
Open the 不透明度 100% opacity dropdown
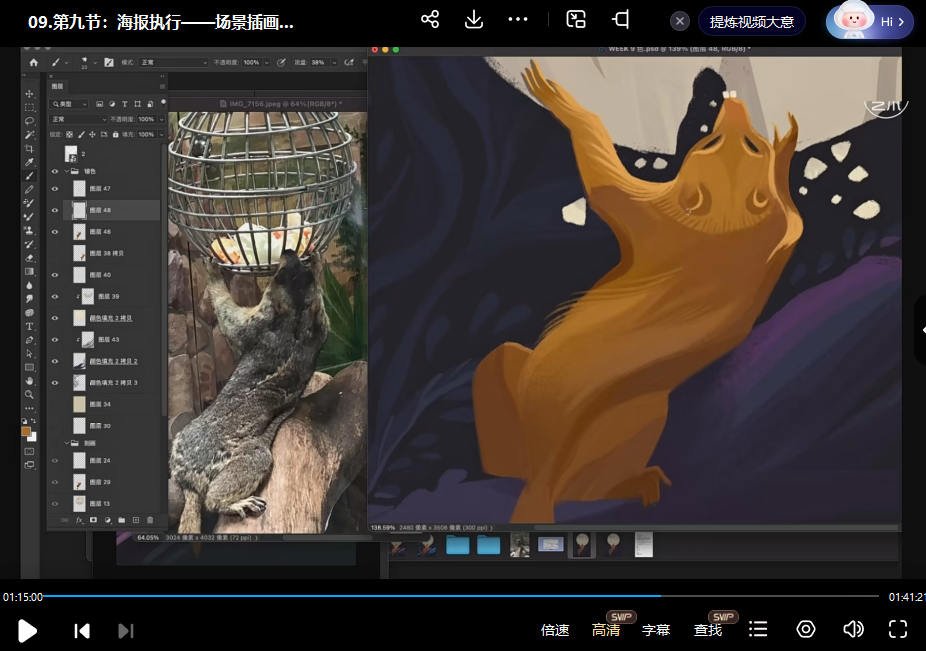160,119
